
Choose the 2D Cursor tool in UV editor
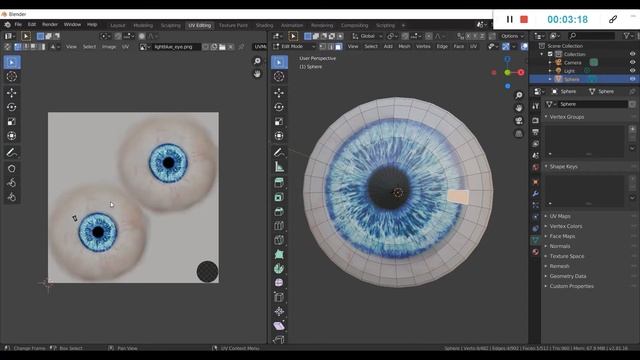11,77
